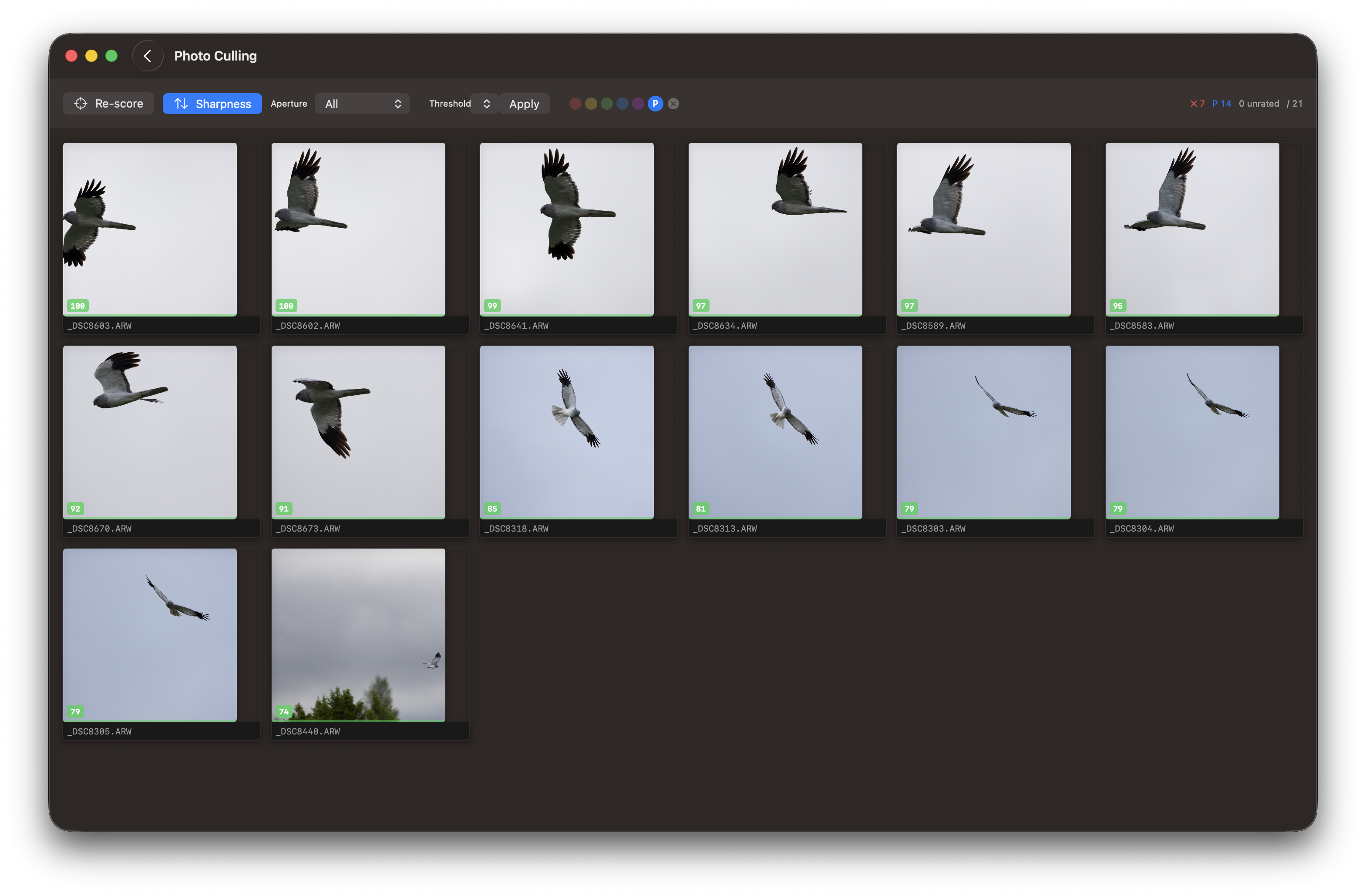The image size is (1366, 896).
Task: Select thumbnail _DSC8641.ARW
Action: 566,229
